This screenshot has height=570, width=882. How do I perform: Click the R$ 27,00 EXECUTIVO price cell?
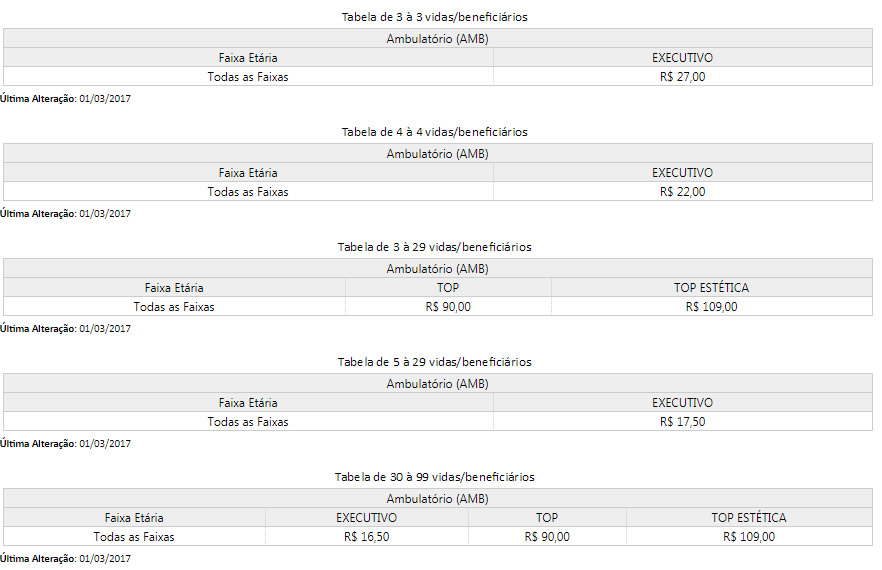tap(682, 77)
